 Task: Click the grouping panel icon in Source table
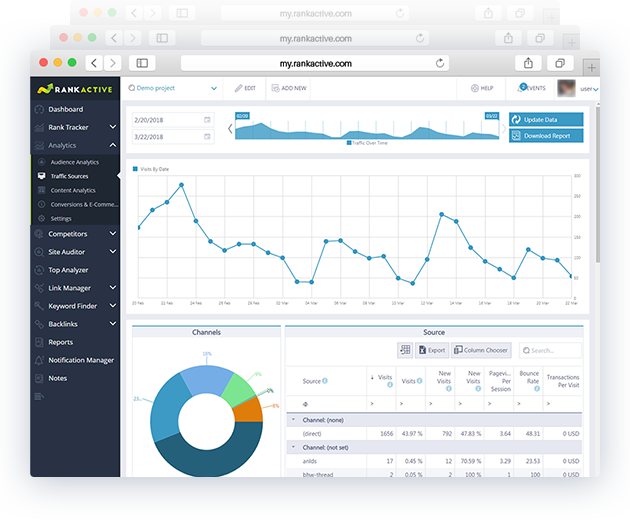(405, 350)
